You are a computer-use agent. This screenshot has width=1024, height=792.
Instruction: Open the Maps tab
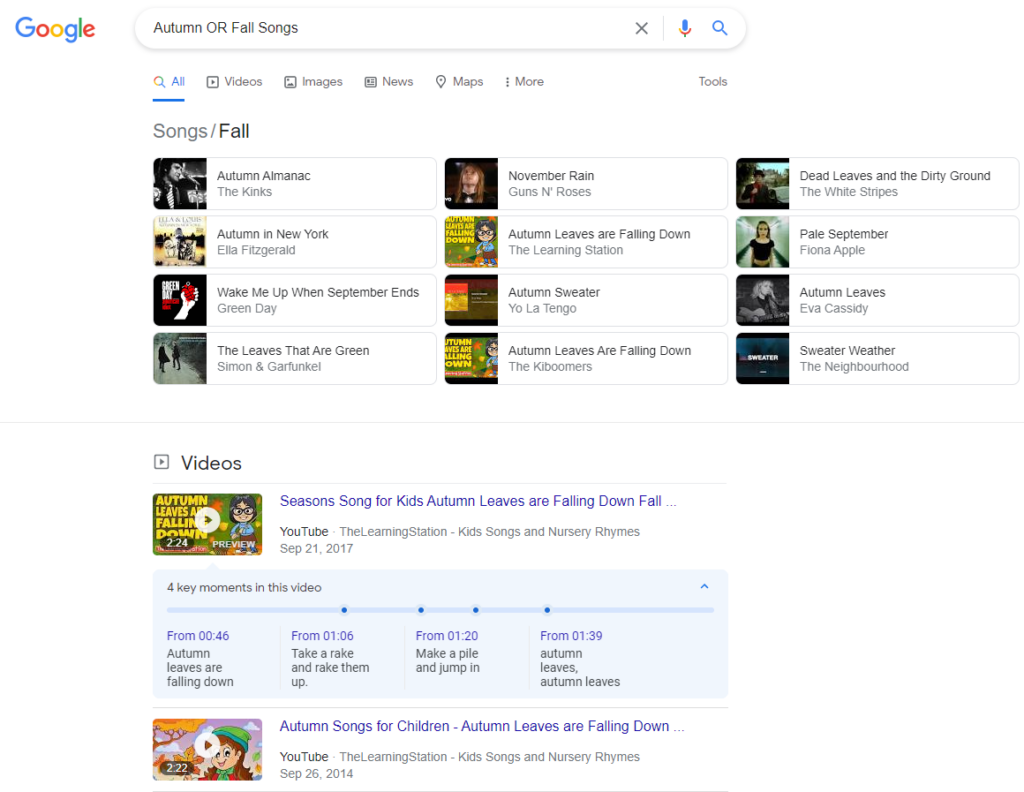point(459,82)
